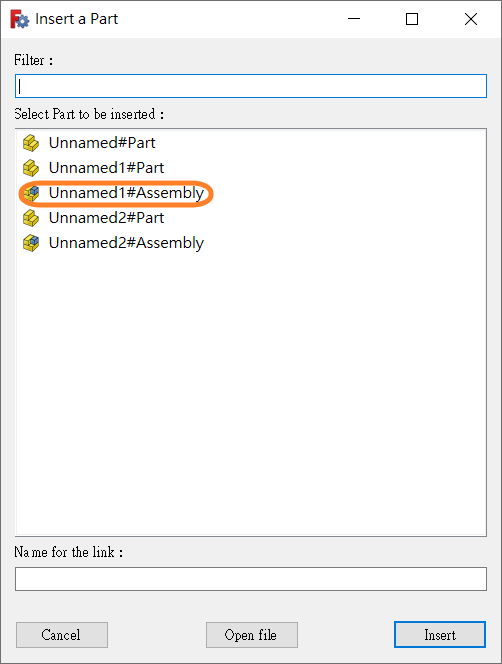Focus the Filter text field

coord(251,86)
